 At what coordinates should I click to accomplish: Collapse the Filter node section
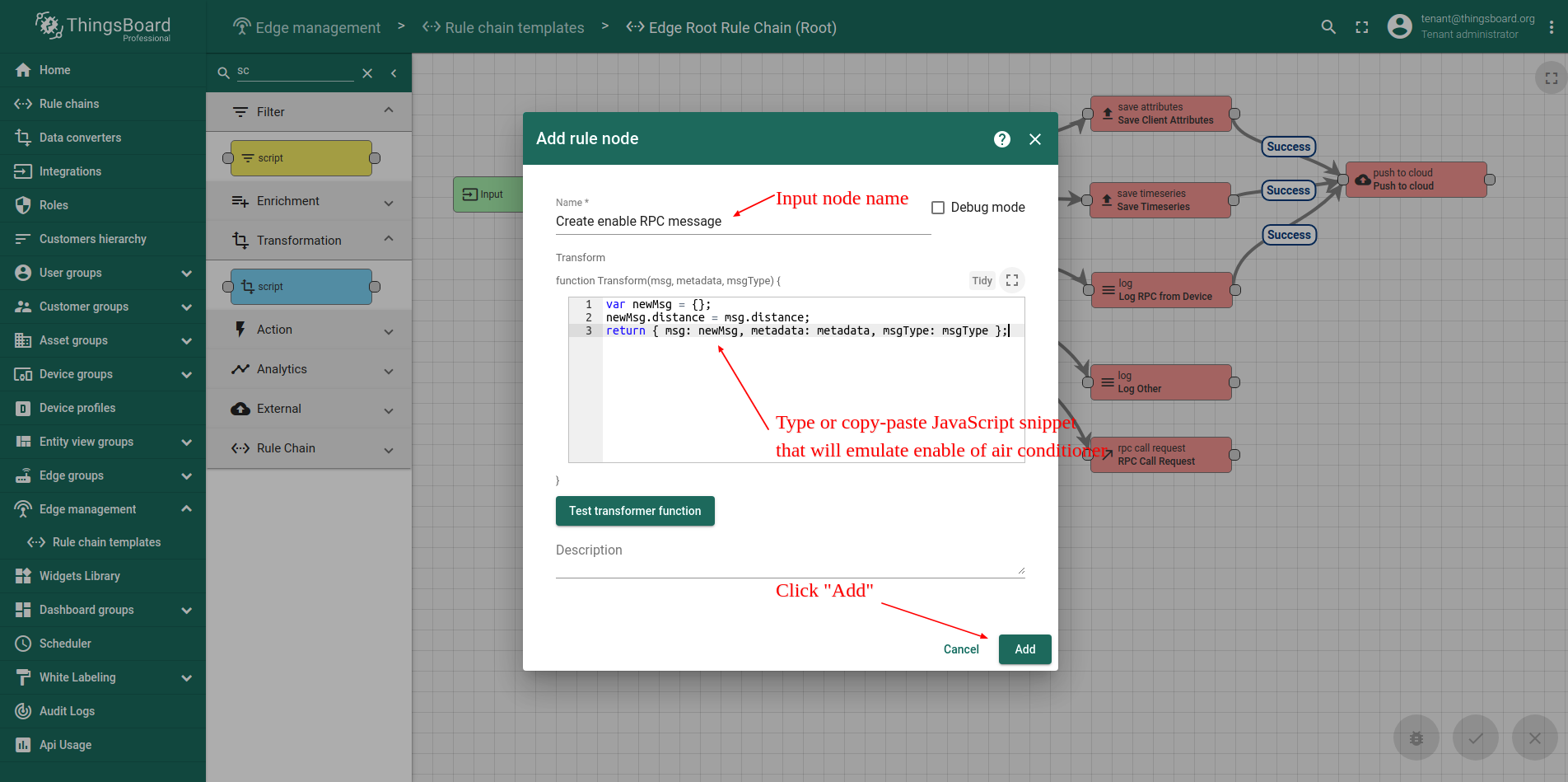[x=389, y=111]
